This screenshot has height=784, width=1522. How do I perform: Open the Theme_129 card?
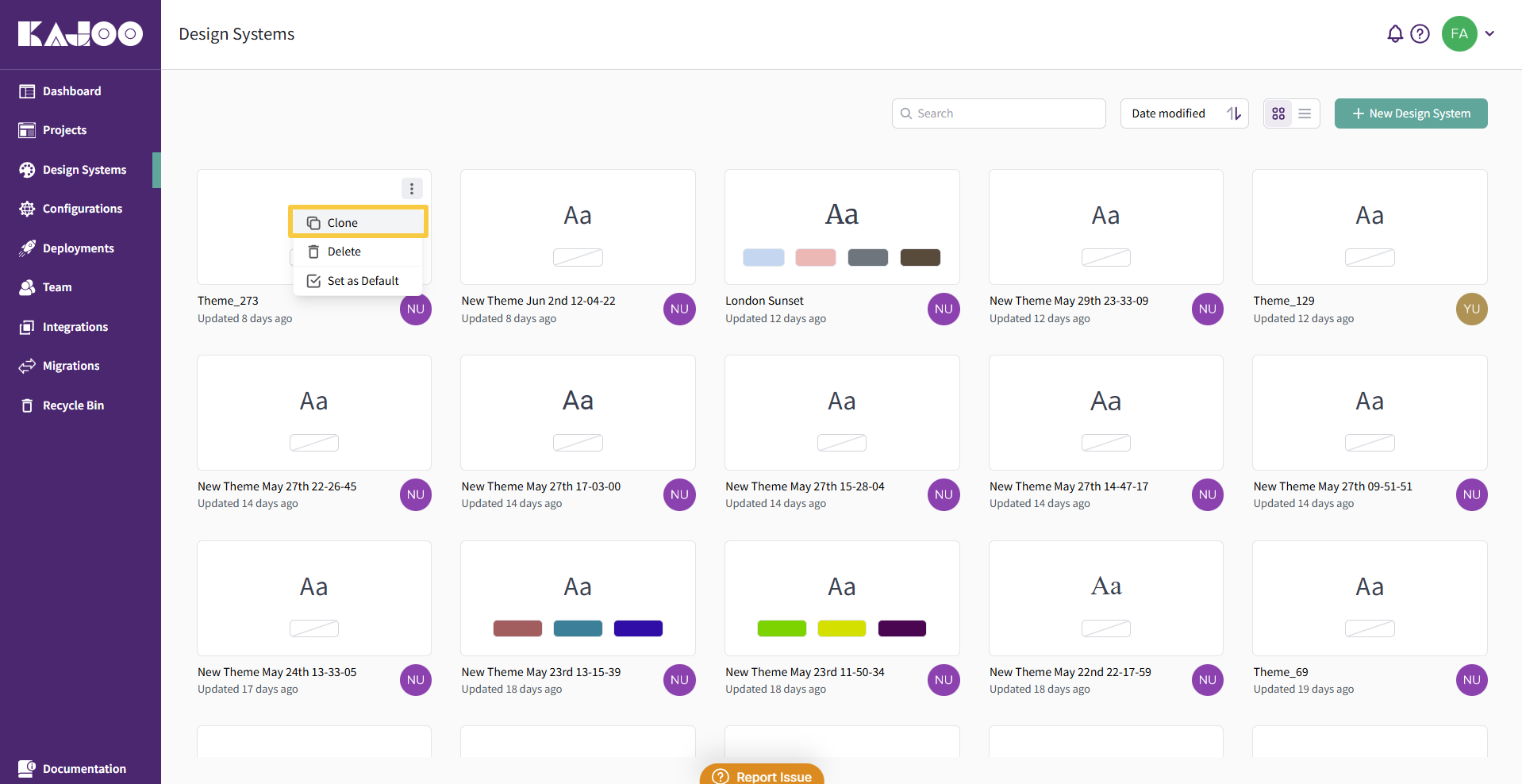1370,227
